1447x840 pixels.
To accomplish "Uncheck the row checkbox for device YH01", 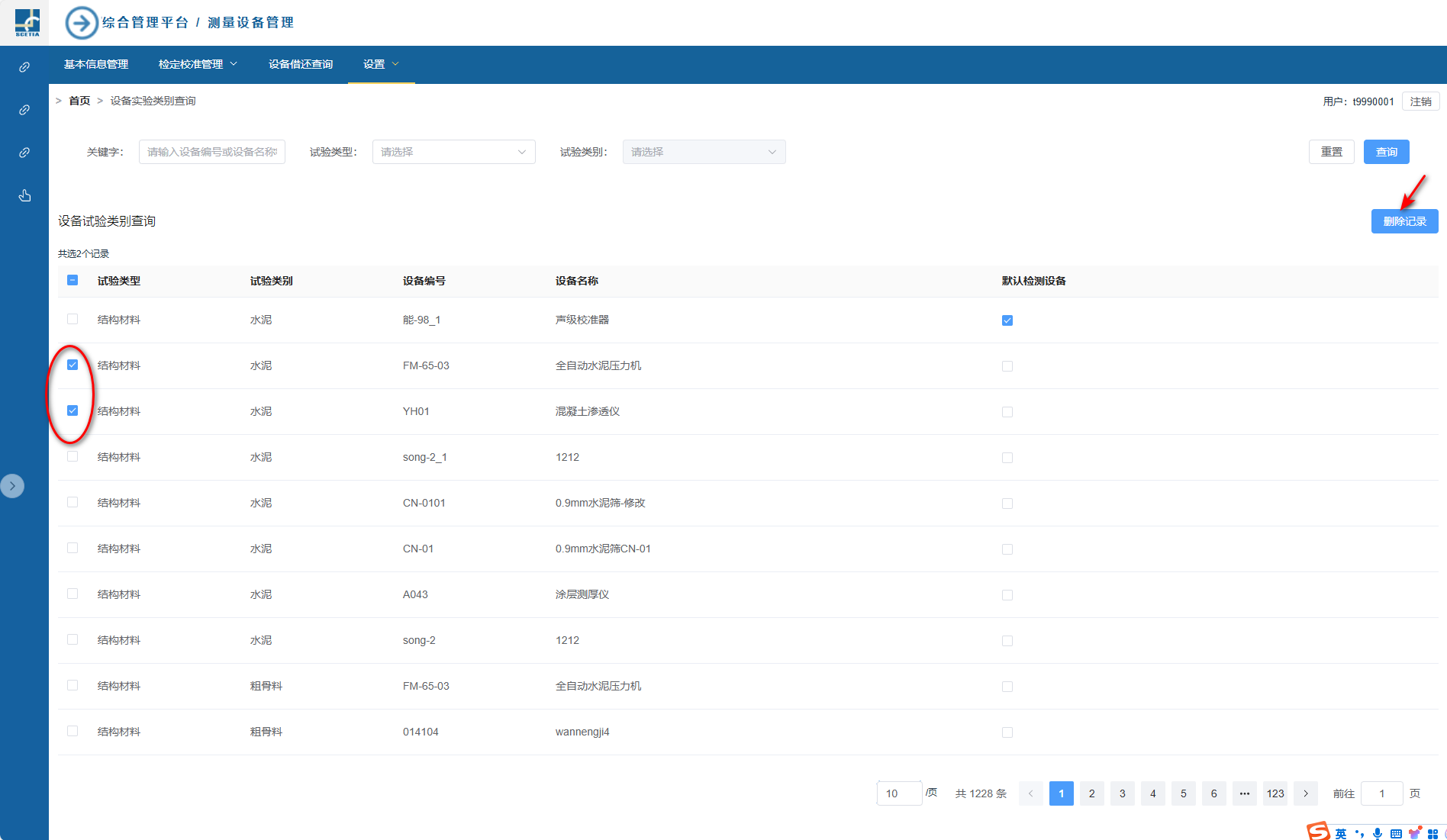I will [x=73, y=410].
